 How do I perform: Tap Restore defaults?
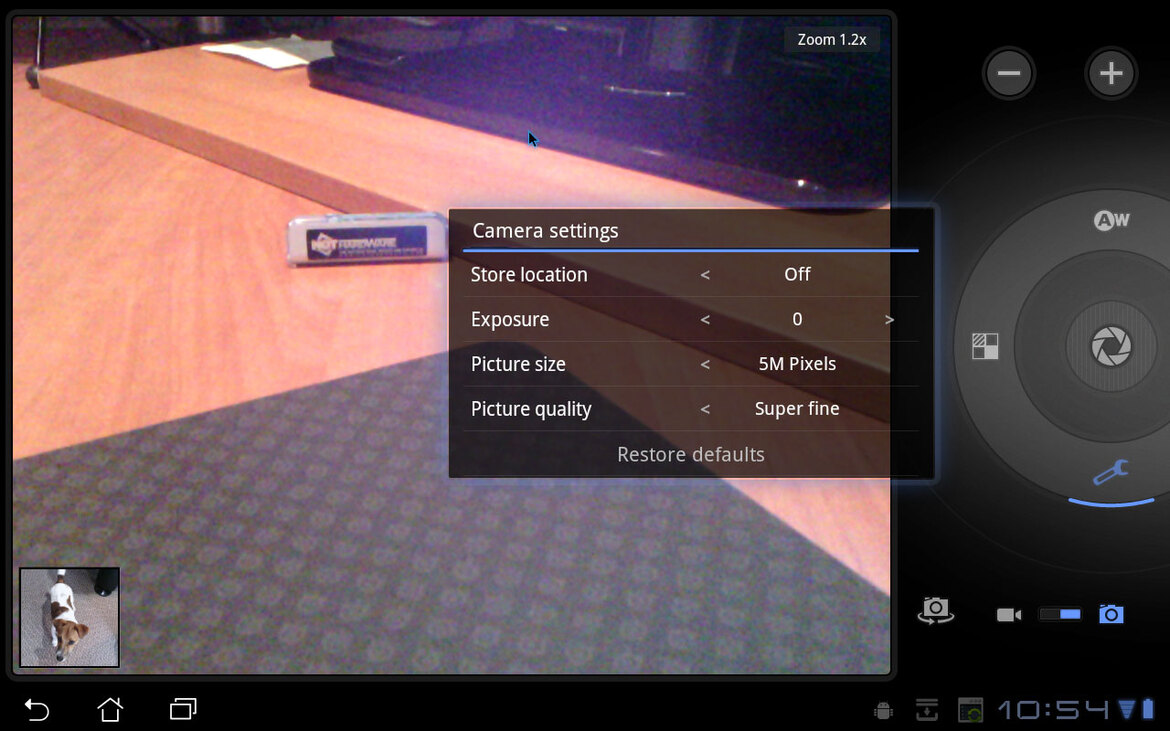[691, 454]
